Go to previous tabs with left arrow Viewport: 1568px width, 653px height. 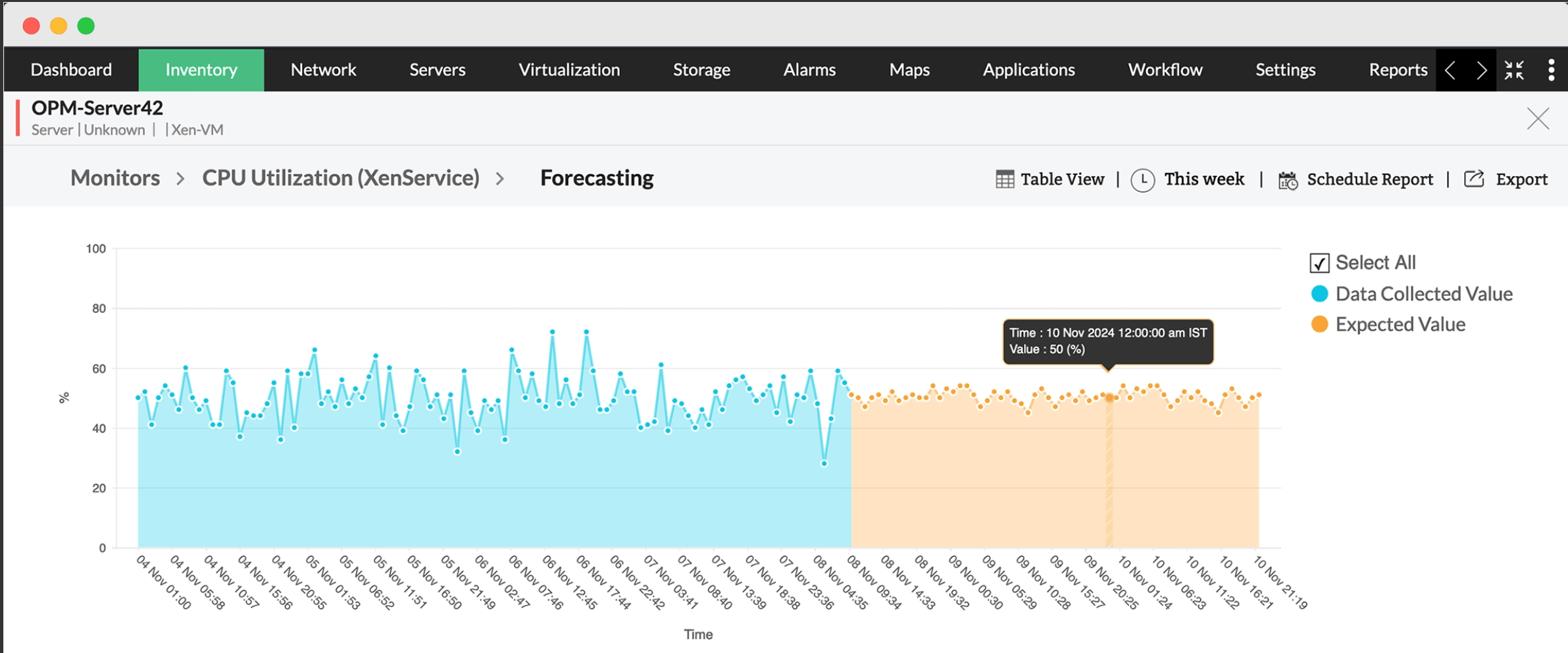1450,70
